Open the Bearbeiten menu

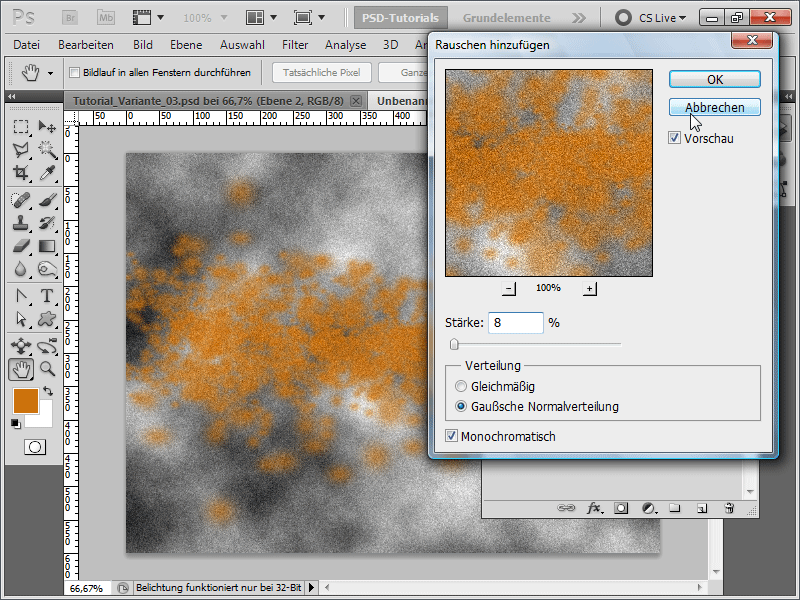(x=86, y=45)
